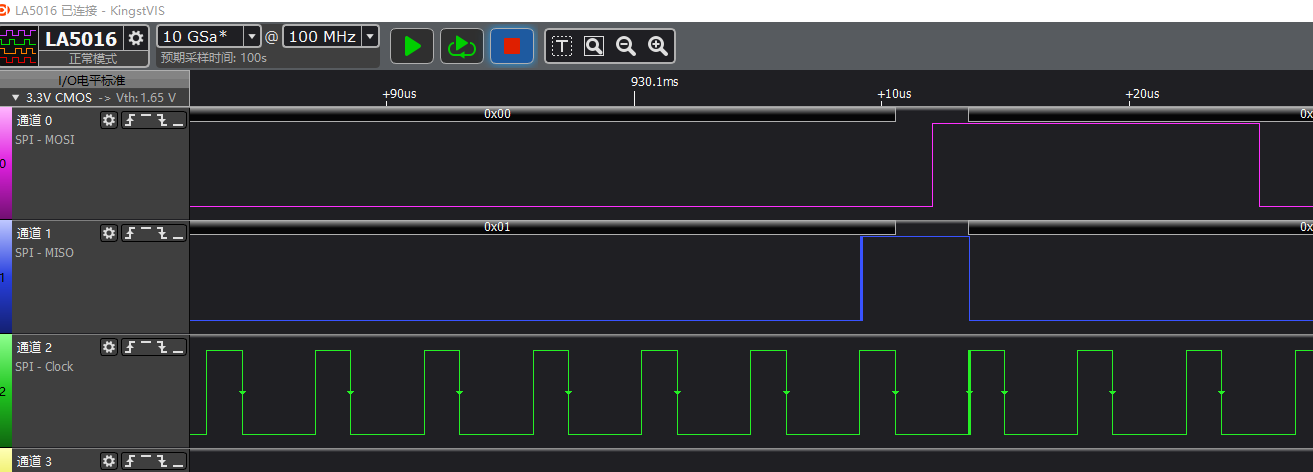Set low level trigger on channel 0
Image resolution: width=1313 pixels, height=472 pixels.
coord(178,120)
